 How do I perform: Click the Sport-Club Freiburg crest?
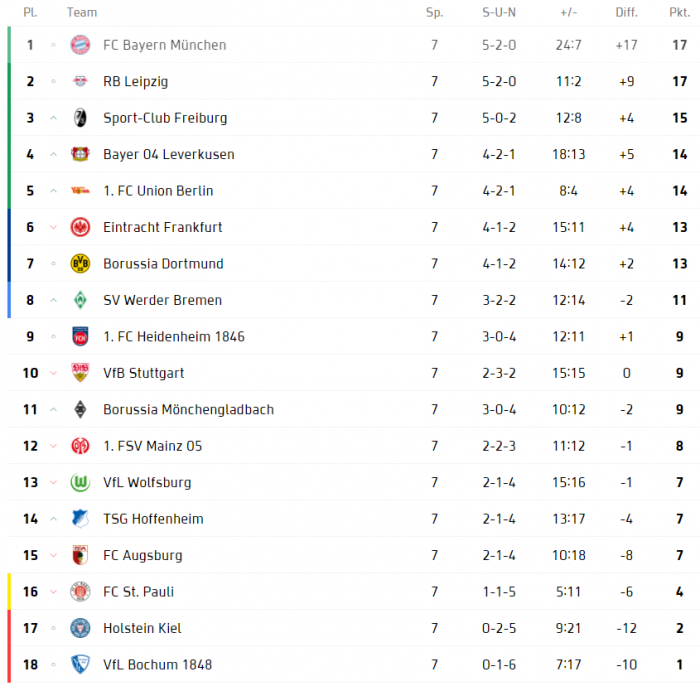coord(80,118)
